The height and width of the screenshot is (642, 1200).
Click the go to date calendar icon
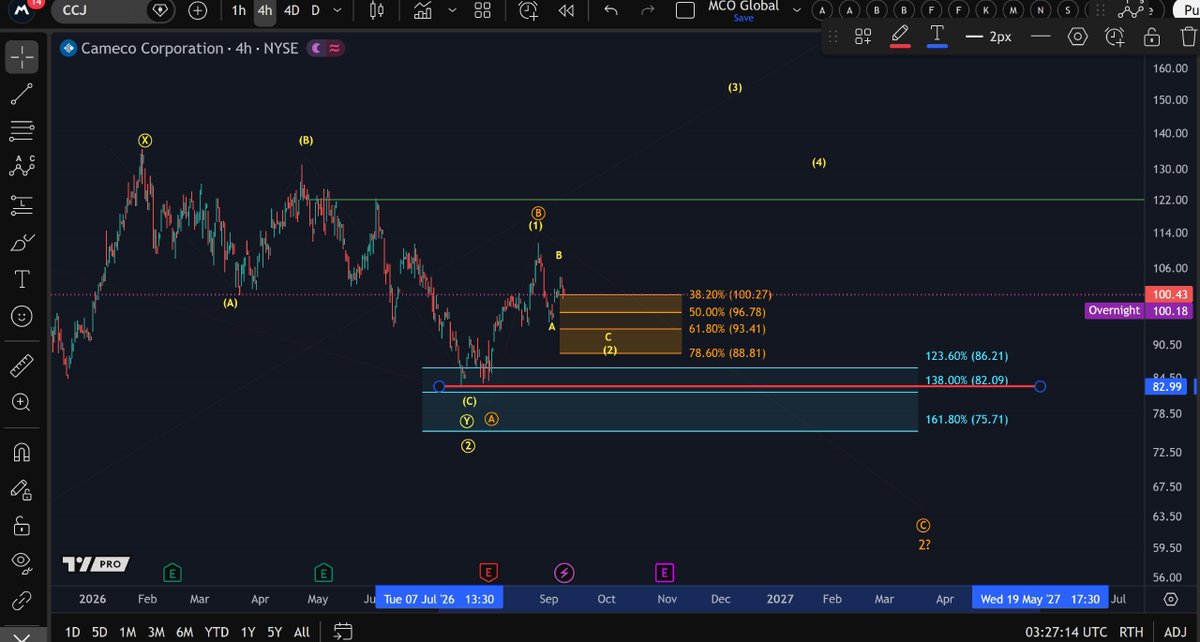[x=343, y=632]
